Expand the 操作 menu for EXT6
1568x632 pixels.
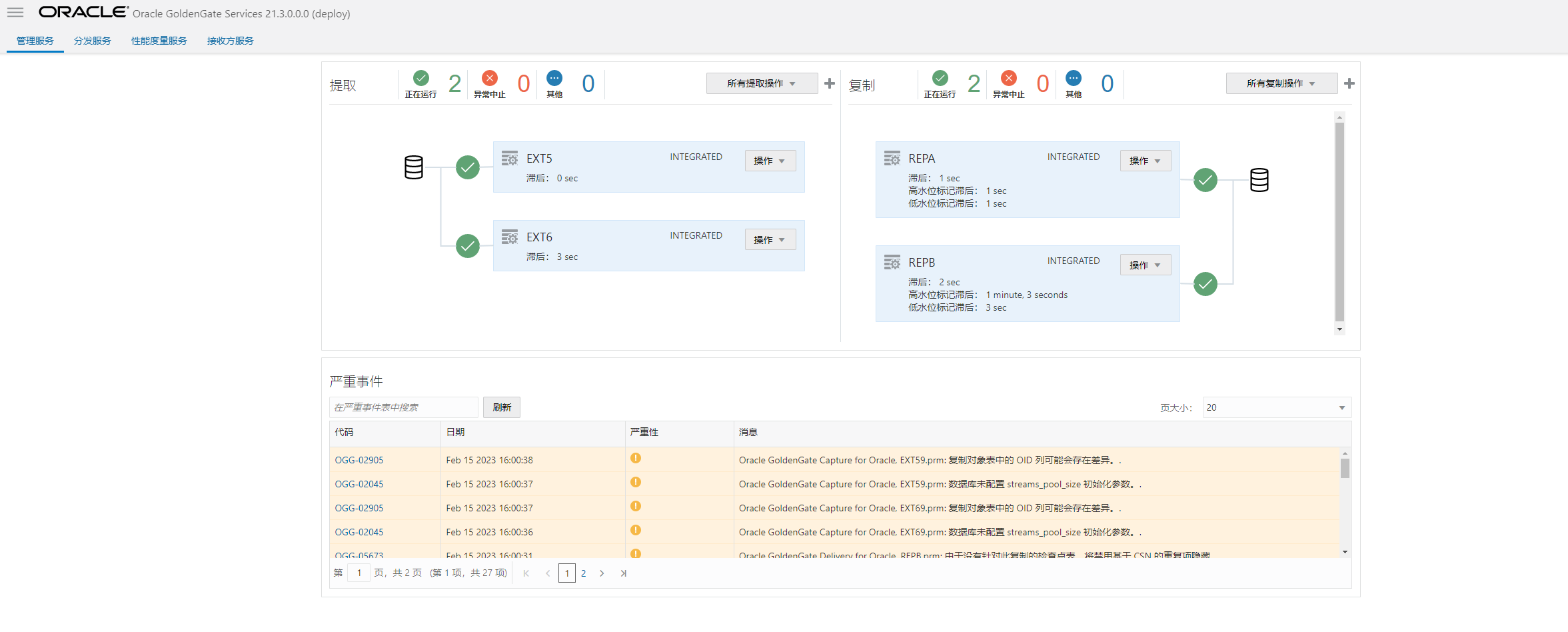pyautogui.click(x=770, y=239)
